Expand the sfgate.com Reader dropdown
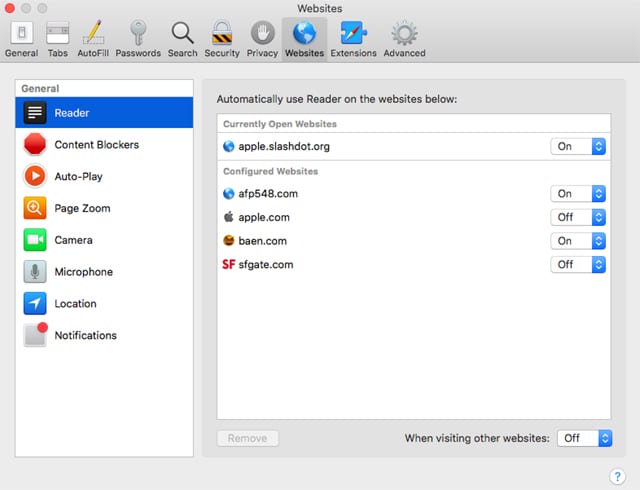Image resolution: width=640 pixels, height=490 pixels. click(x=578, y=264)
